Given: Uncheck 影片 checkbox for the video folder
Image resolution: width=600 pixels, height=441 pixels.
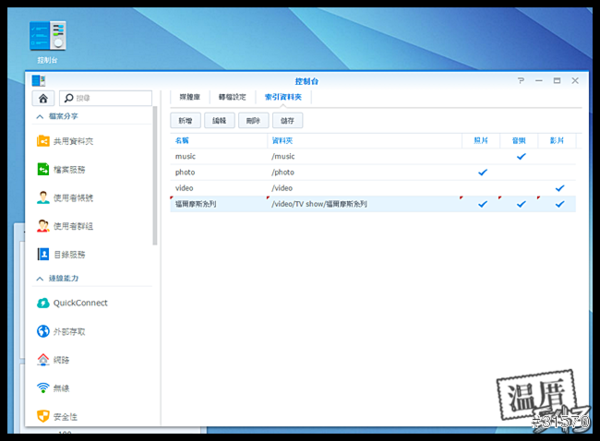Looking at the screenshot, I should (x=559, y=188).
